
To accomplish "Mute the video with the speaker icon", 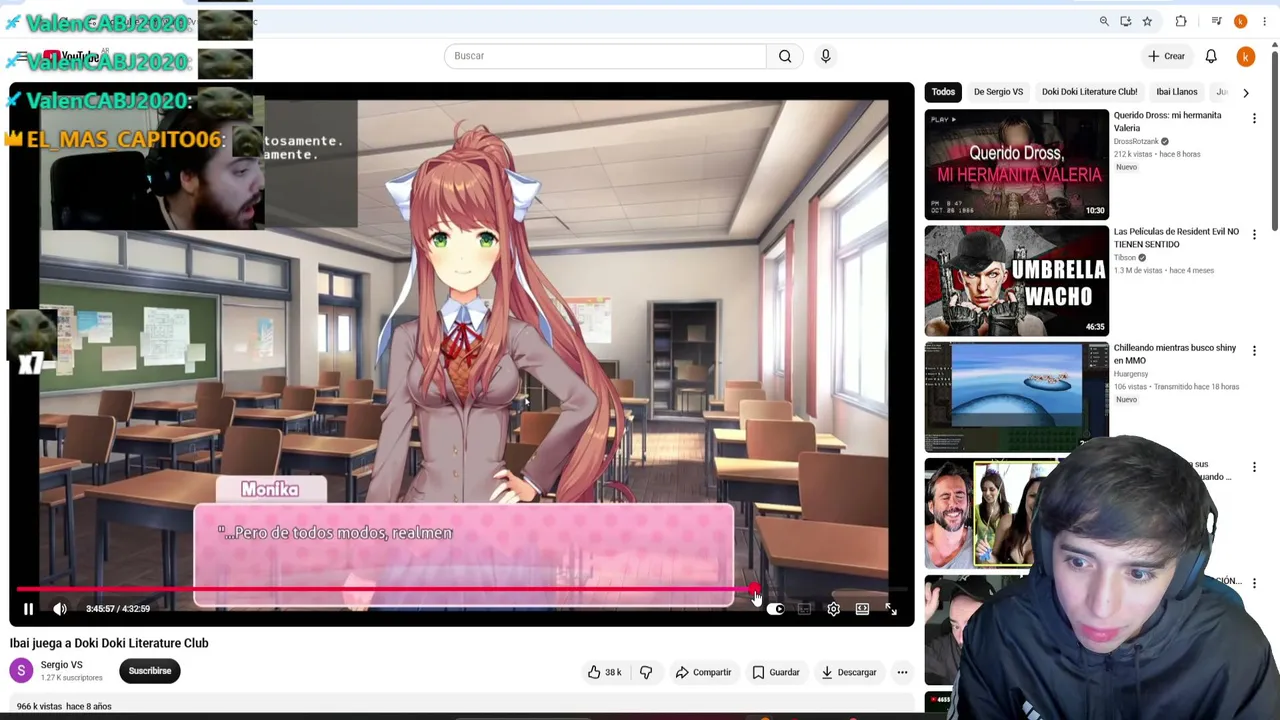I will (60, 609).
